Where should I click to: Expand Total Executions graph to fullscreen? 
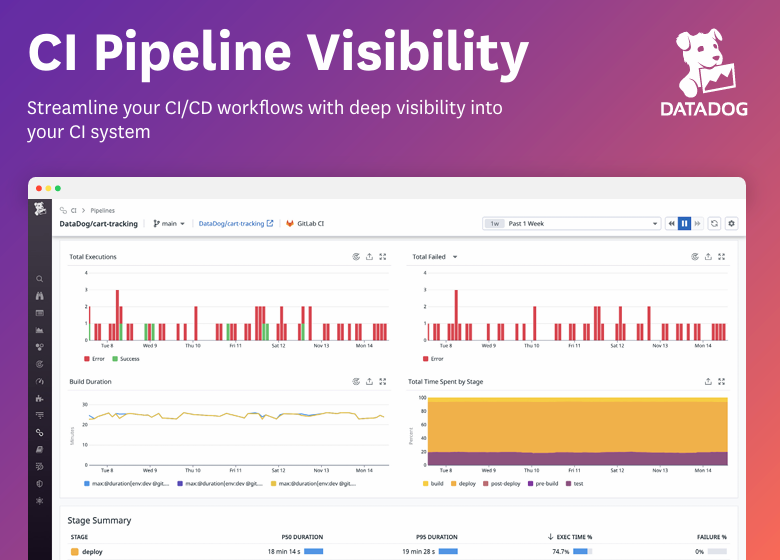(x=383, y=257)
